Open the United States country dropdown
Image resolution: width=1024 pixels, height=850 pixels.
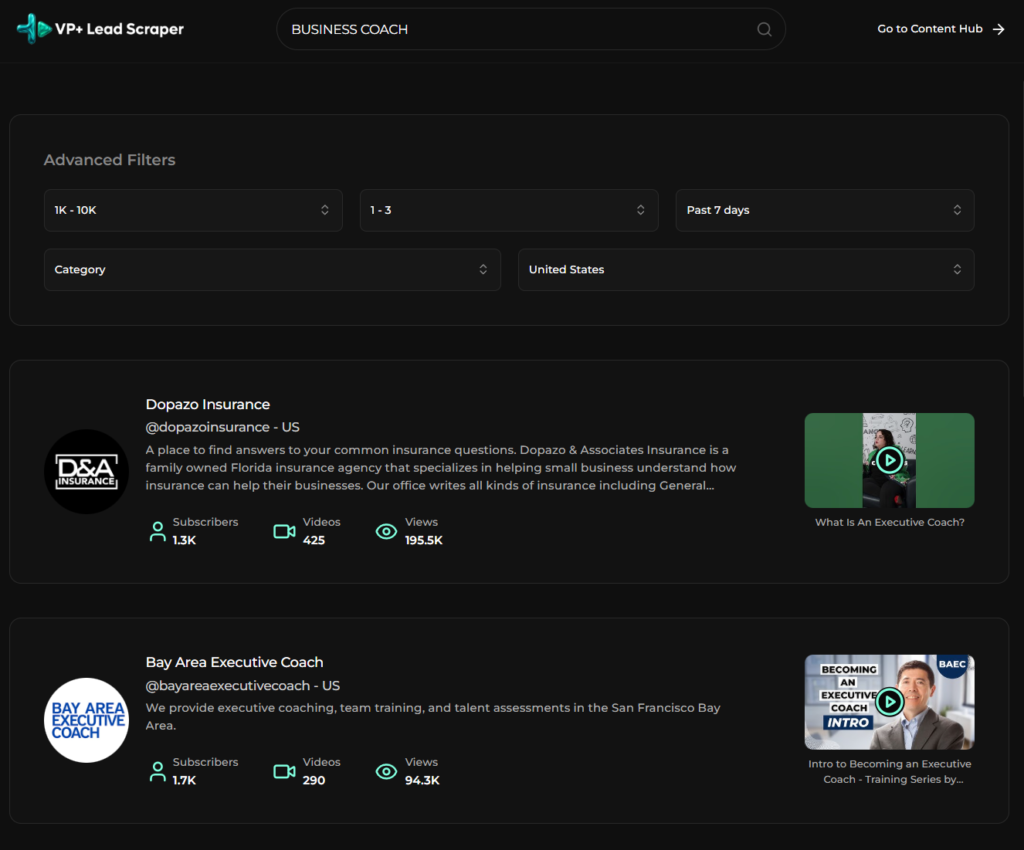point(746,270)
